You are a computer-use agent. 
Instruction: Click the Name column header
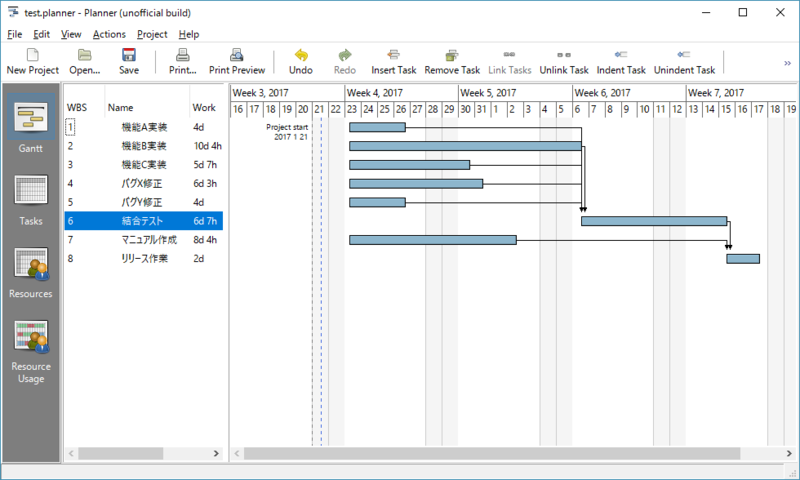(120, 108)
